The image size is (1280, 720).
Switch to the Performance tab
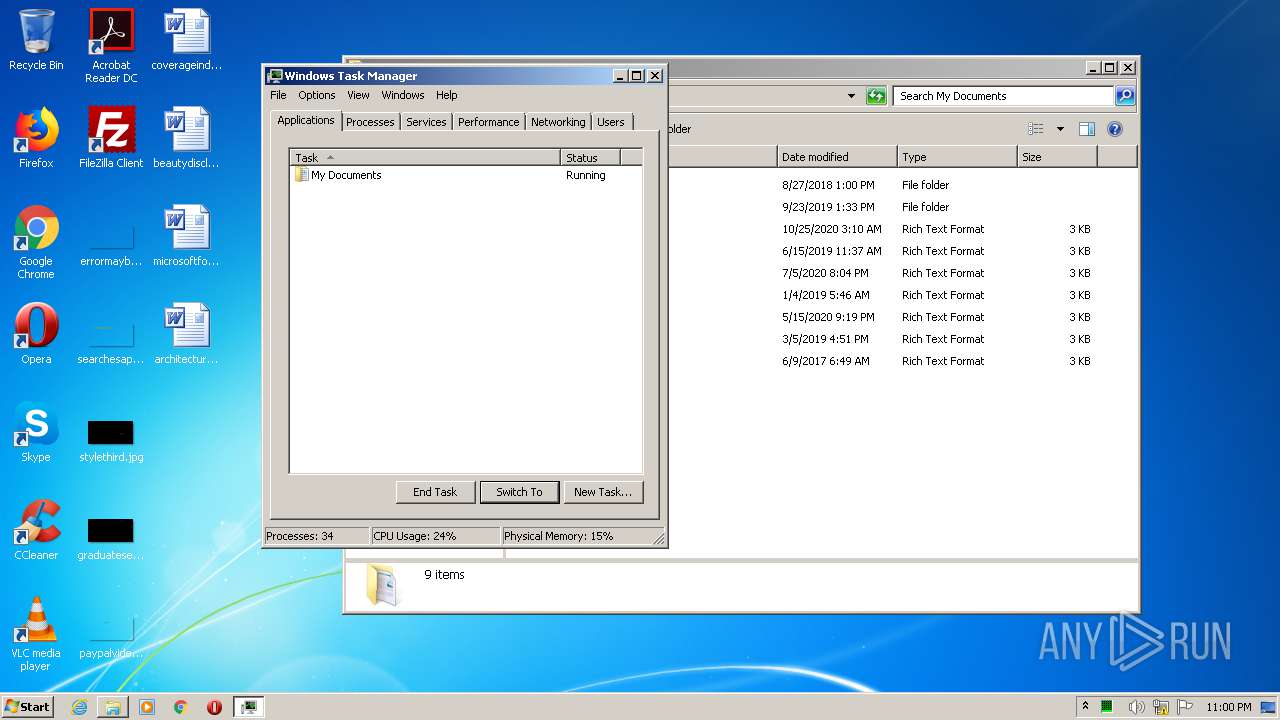tap(489, 122)
